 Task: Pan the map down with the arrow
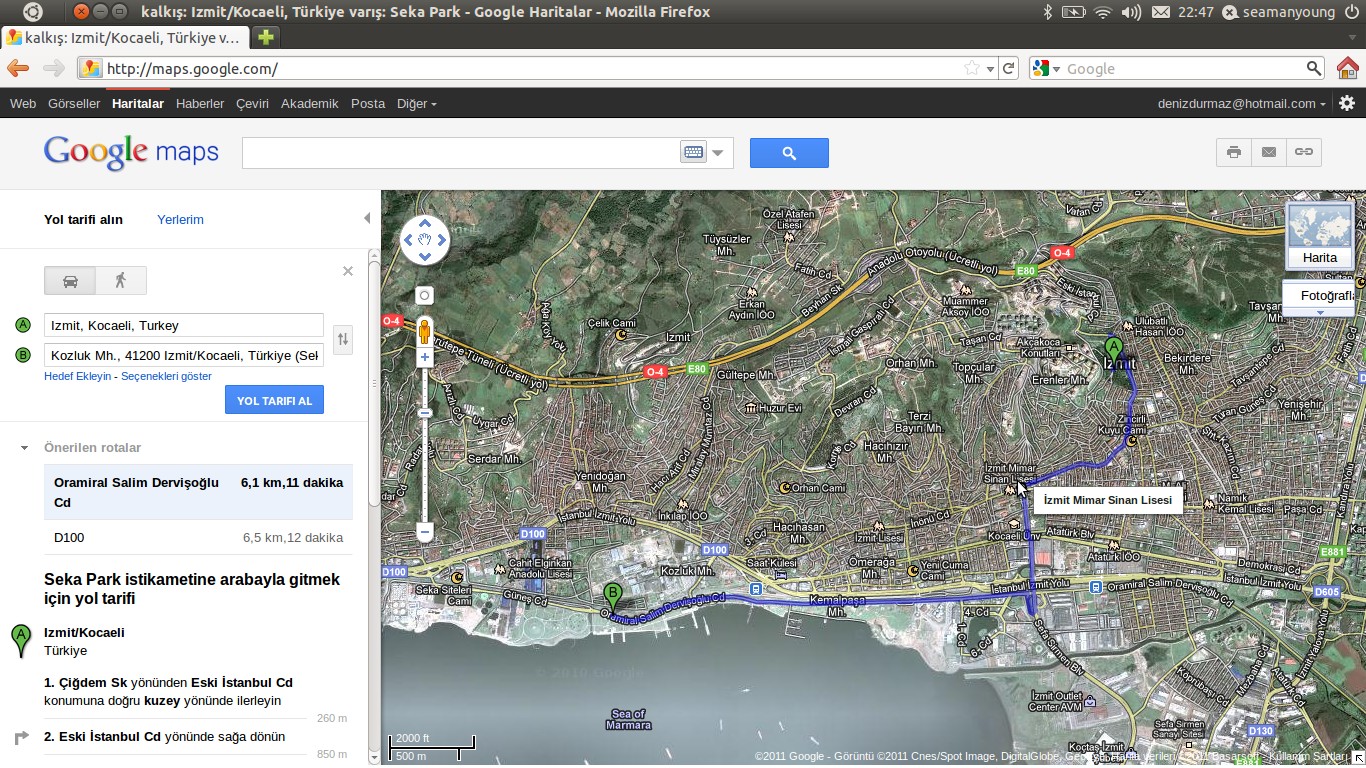(425, 257)
